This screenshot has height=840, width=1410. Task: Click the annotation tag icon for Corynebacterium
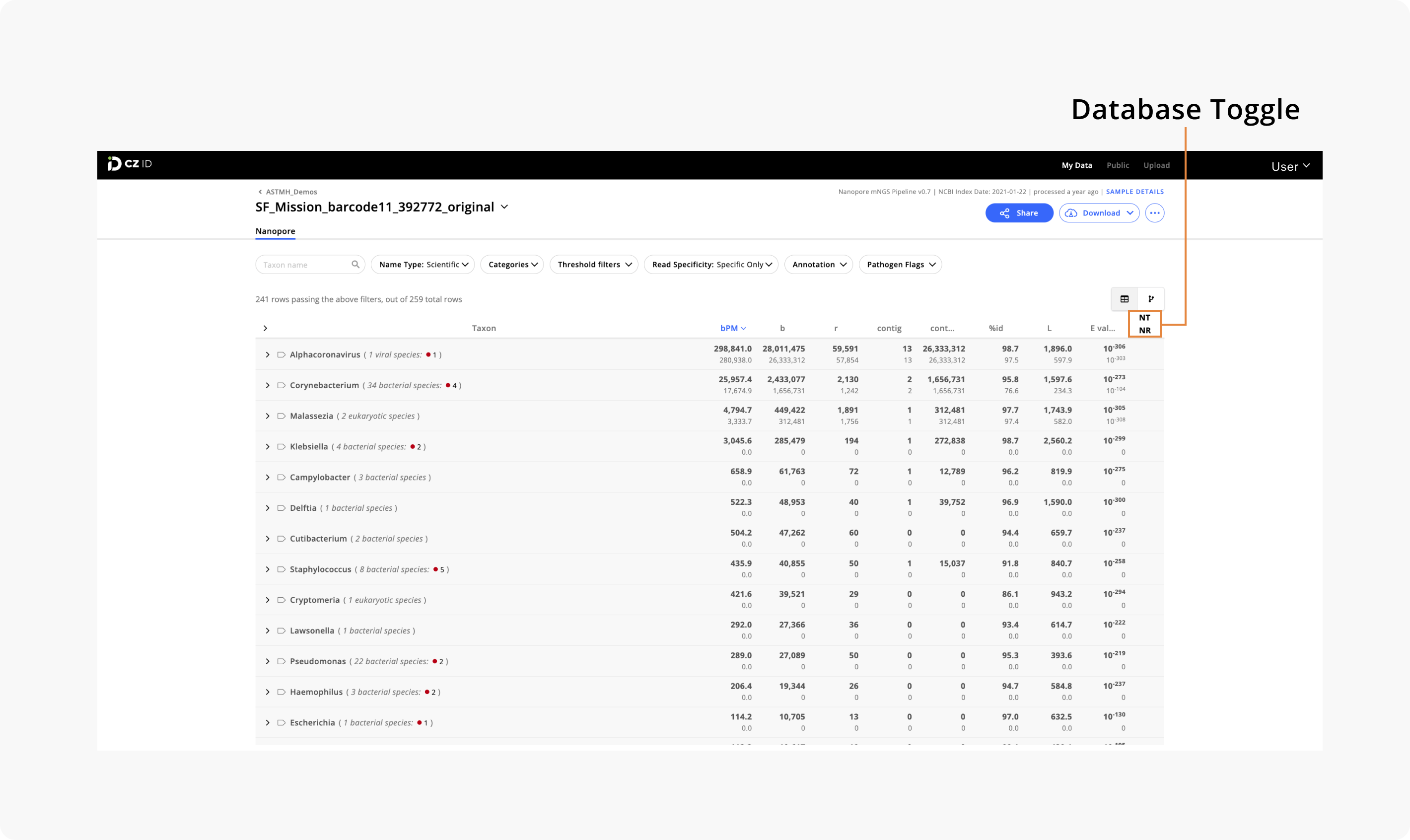coord(281,385)
